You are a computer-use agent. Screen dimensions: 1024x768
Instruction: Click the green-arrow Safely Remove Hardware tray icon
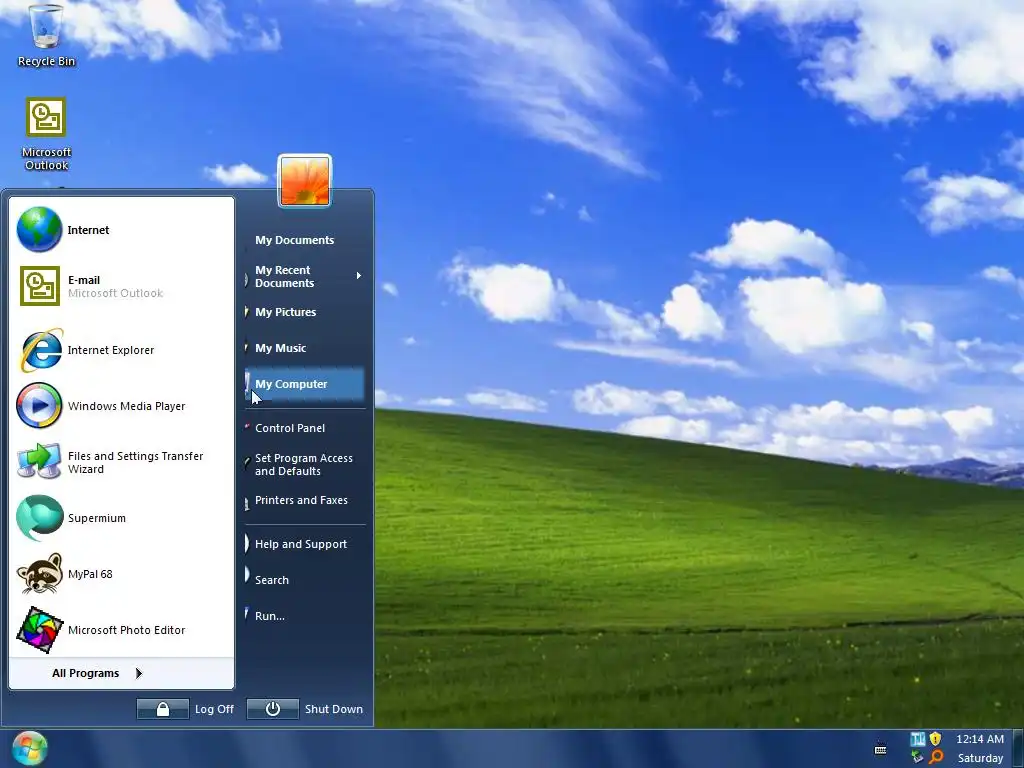click(x=918, y=757)
